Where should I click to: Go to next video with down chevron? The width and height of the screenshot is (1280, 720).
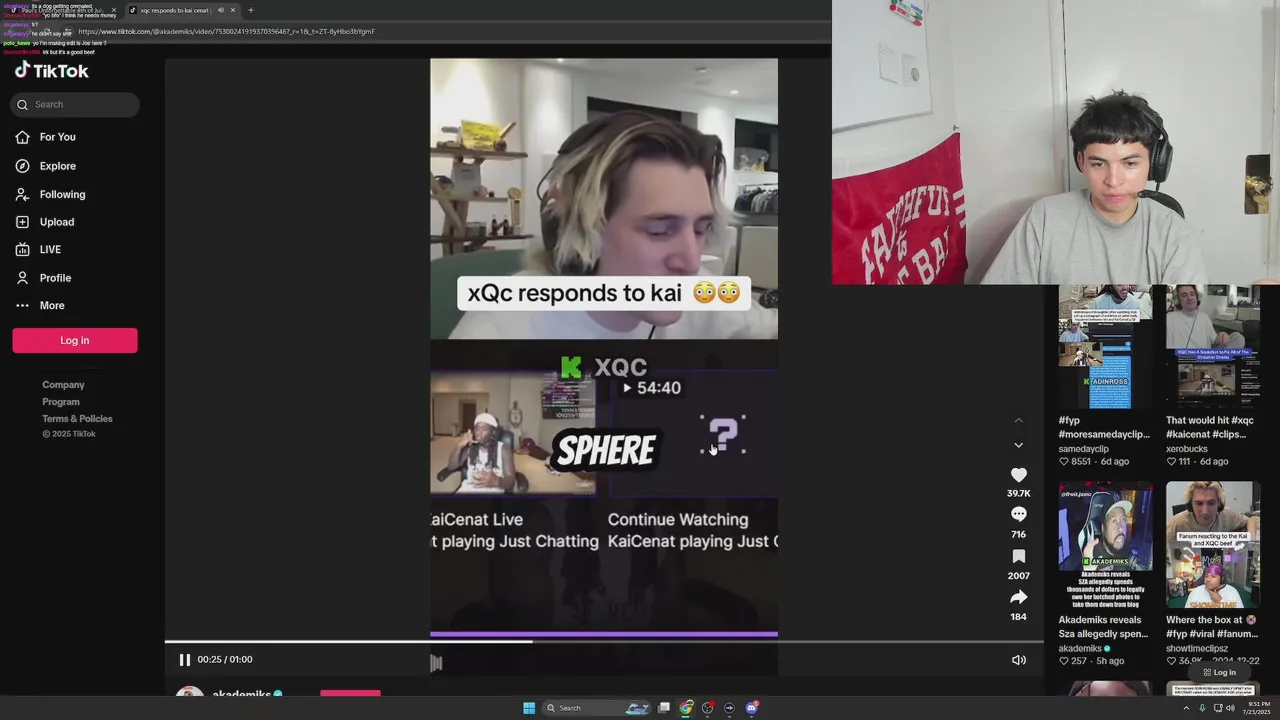pos(1018,445)
